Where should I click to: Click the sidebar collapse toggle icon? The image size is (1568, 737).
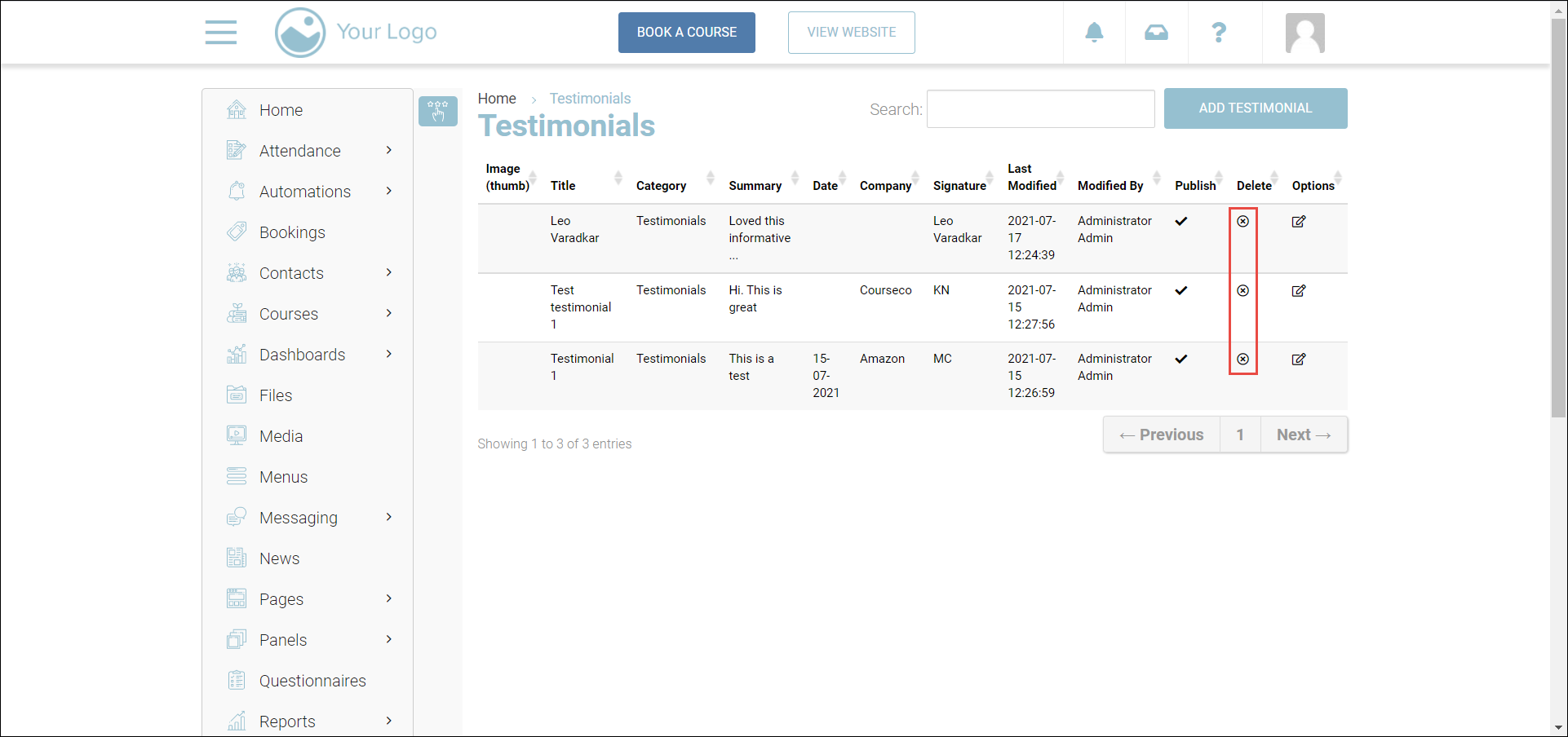tap(438, 111)
